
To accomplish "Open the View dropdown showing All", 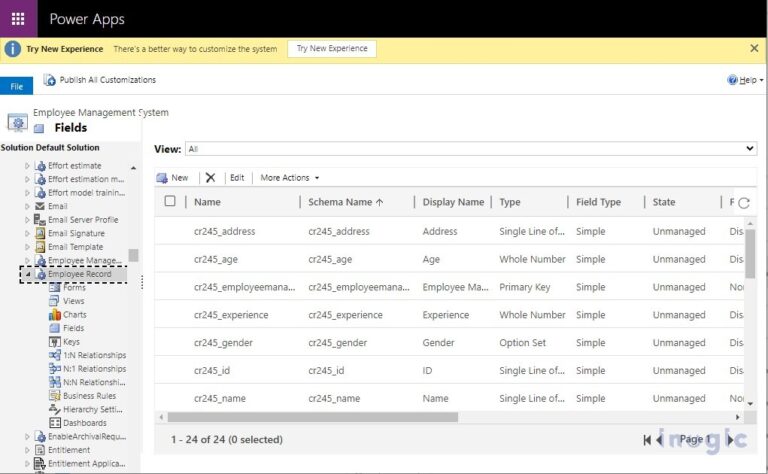I will click(x=470, y=149).
